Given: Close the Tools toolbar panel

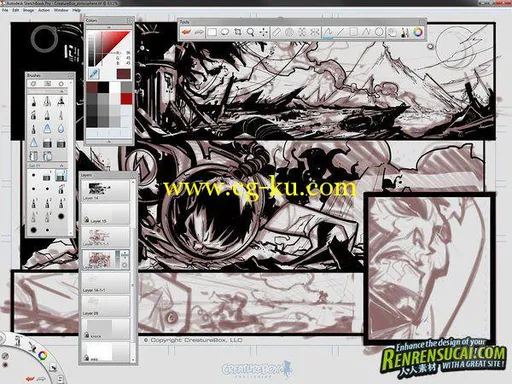Looking at the screenshot, I should pyautogui.click(x=423, y=22).
